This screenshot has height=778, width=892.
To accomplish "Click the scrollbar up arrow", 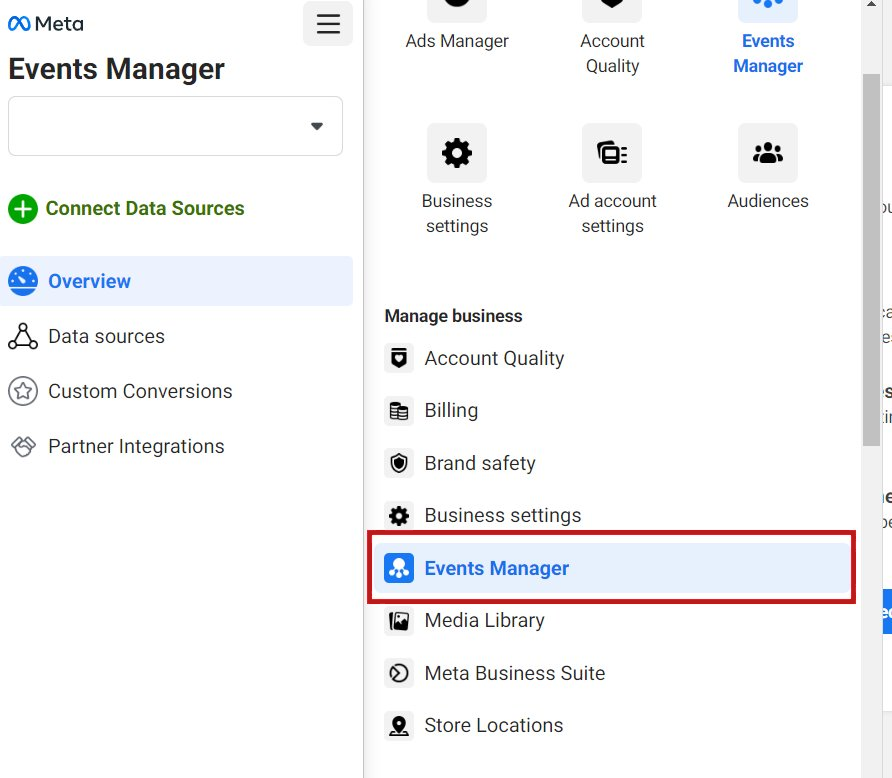I will pyautogui.click(x=871, y=4).
